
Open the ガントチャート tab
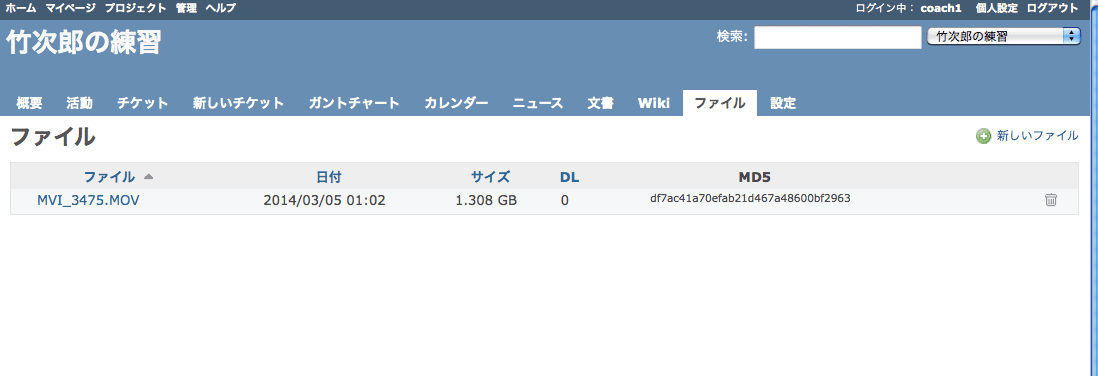354,104
